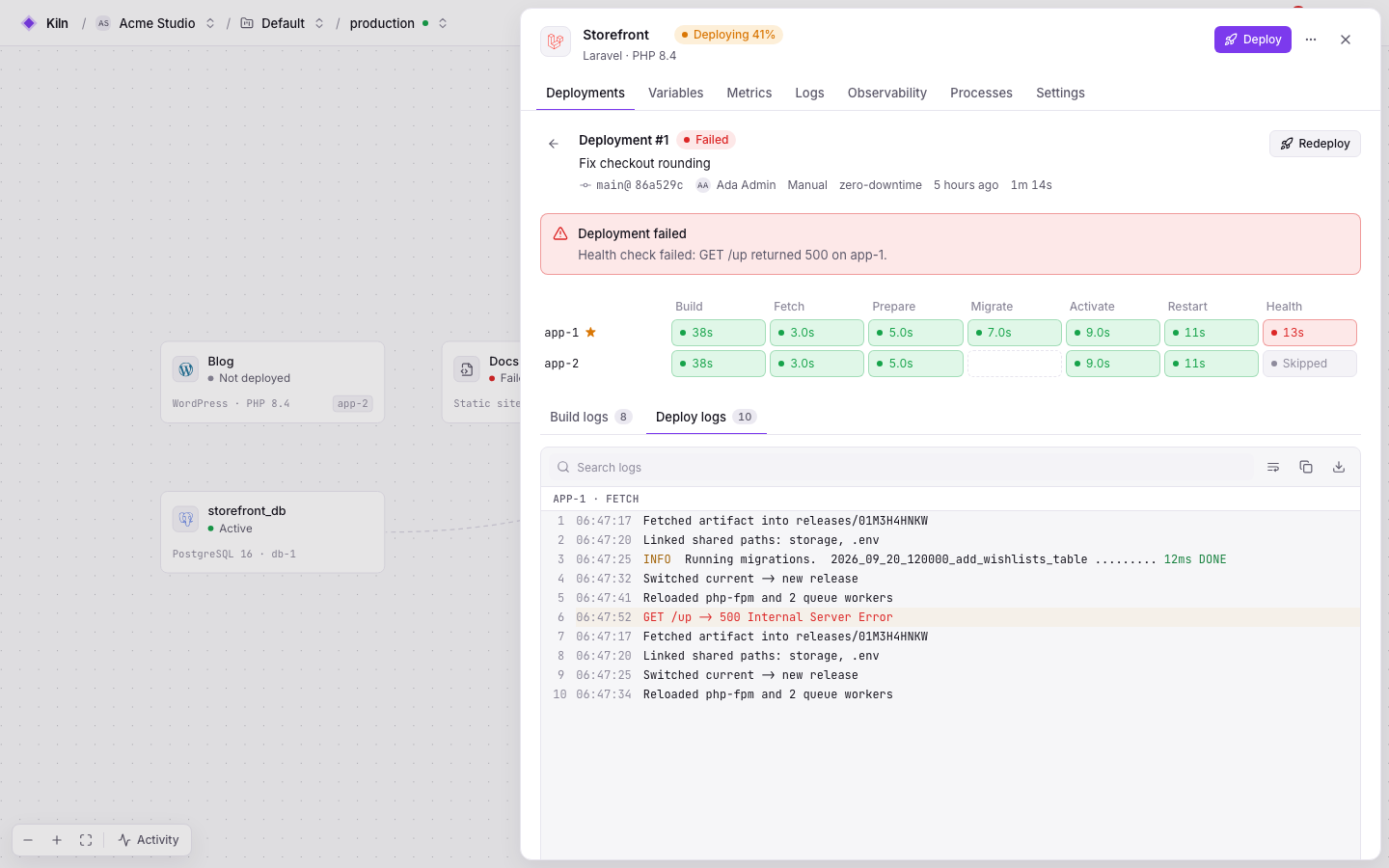Click log line 'GET /up → 500 Internal Server Error'

point(950,617)
